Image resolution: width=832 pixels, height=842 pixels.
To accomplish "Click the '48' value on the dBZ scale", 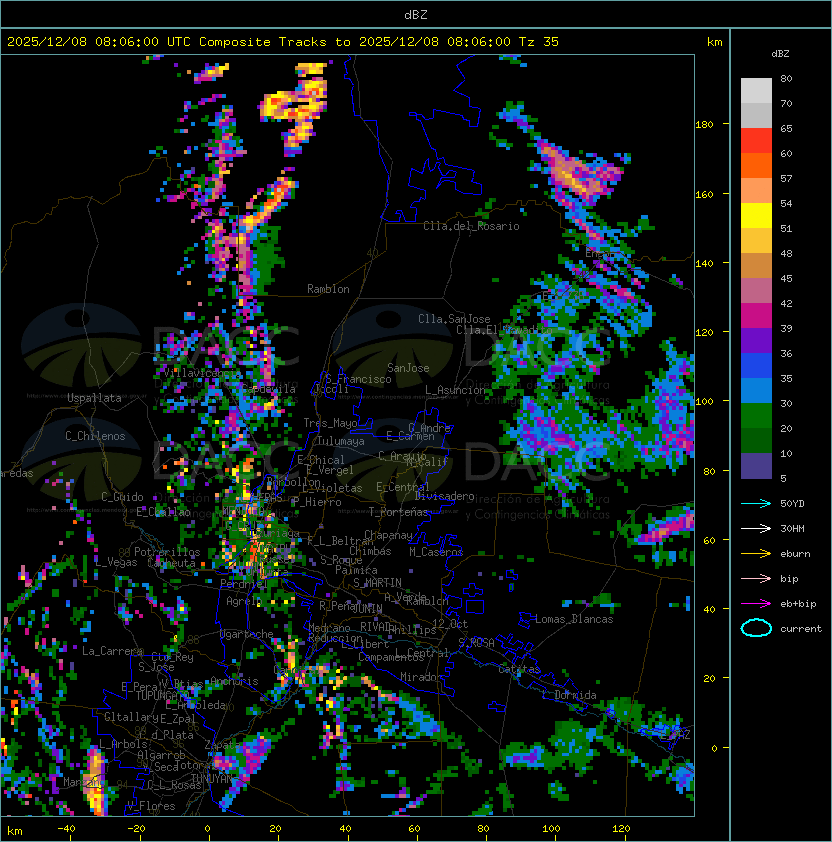I will pos(786,253).
